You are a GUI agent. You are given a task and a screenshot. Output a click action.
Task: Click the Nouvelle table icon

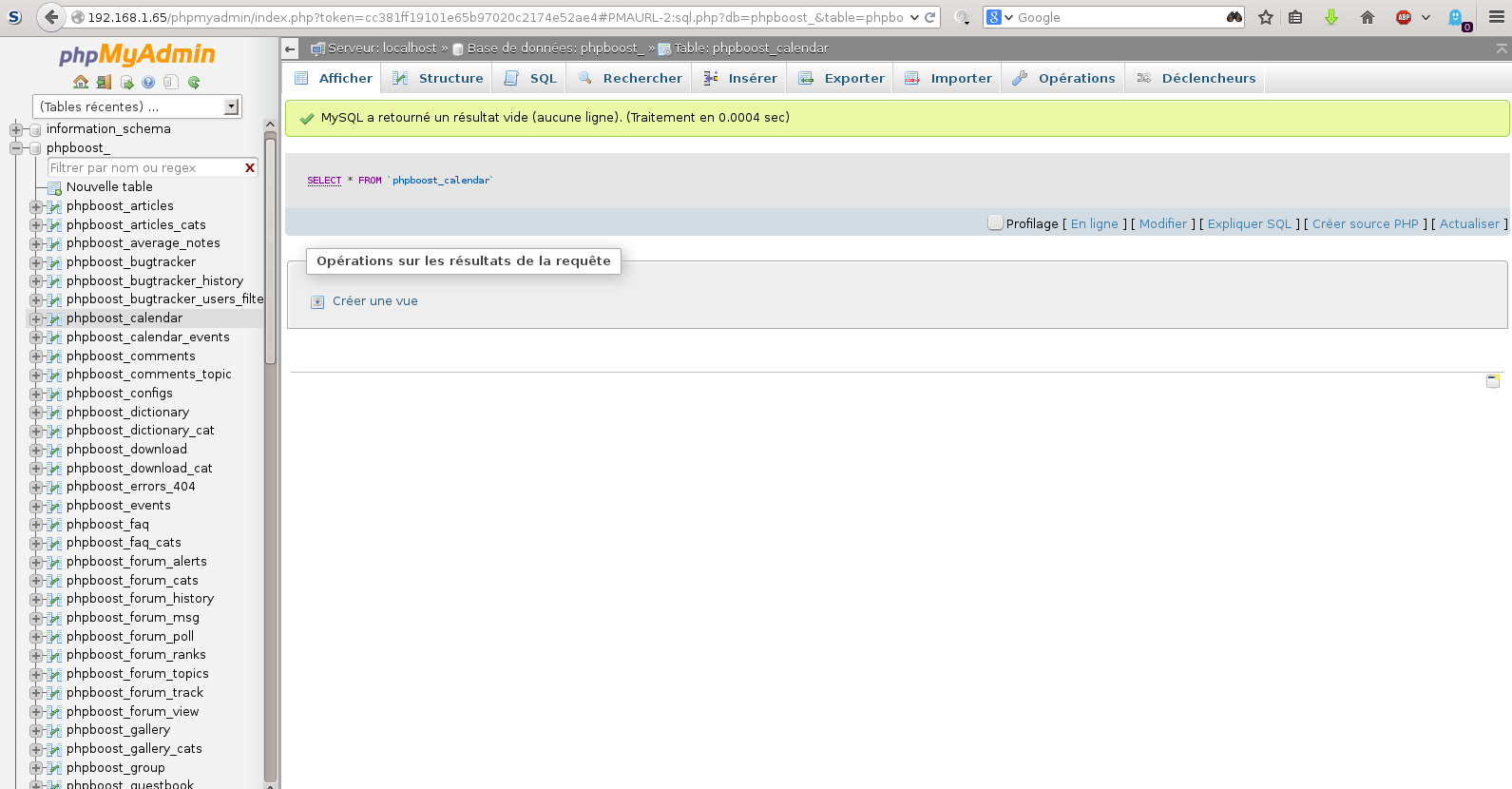(55, 187)
